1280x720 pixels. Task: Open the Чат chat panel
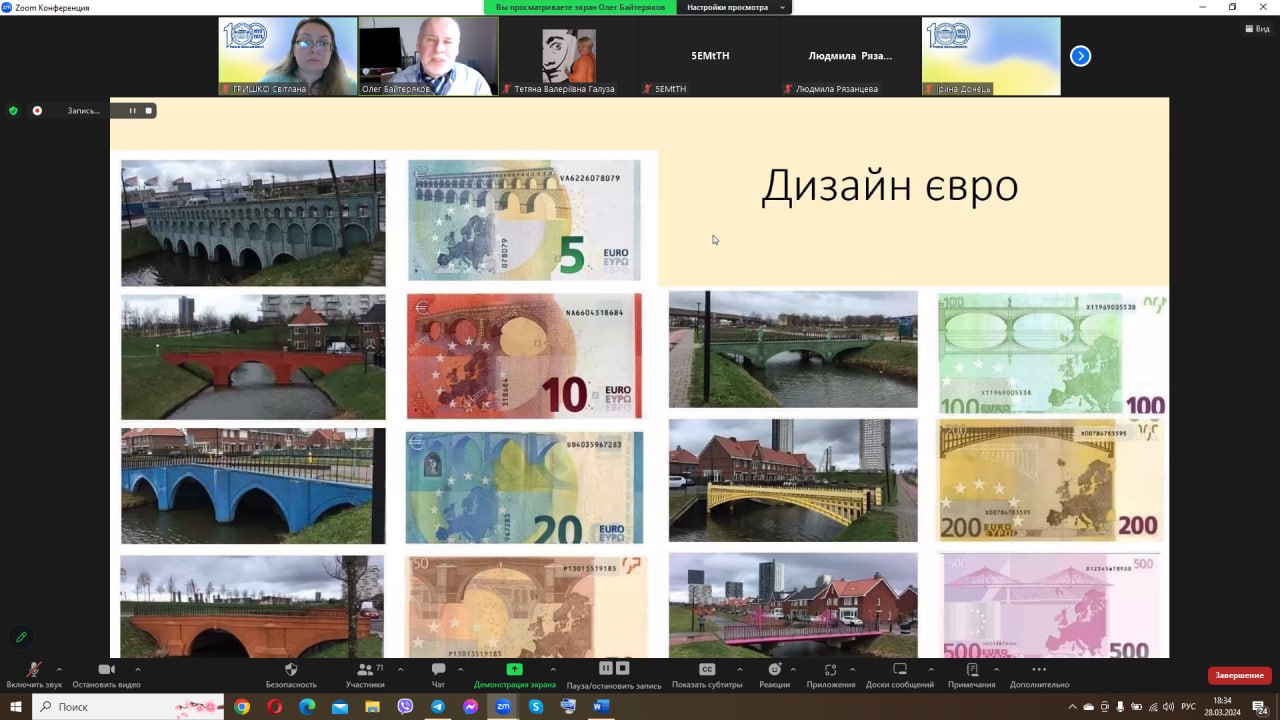pyautogui.click(x=438, y=670)
